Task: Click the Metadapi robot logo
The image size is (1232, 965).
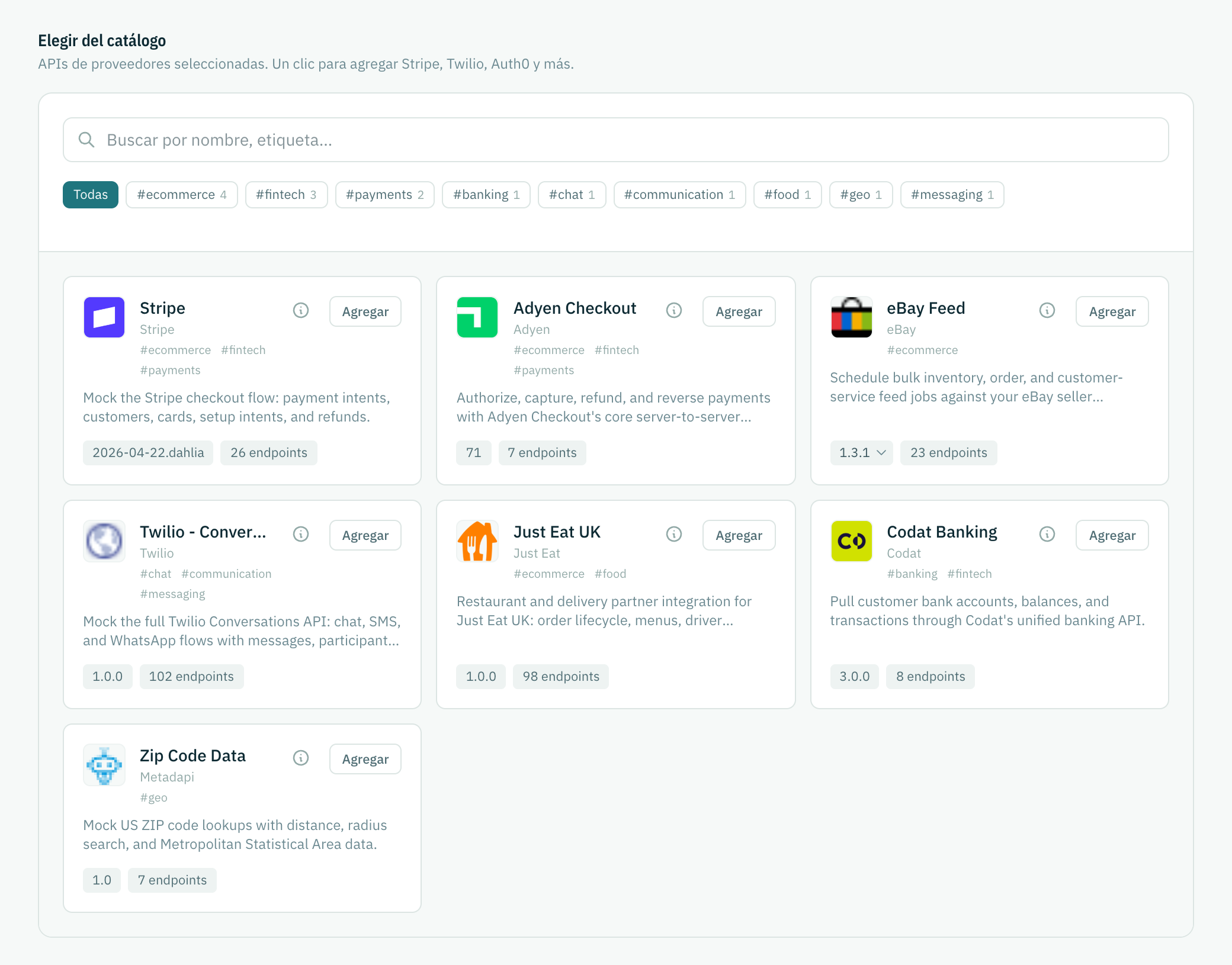Action: click(104, 765)
